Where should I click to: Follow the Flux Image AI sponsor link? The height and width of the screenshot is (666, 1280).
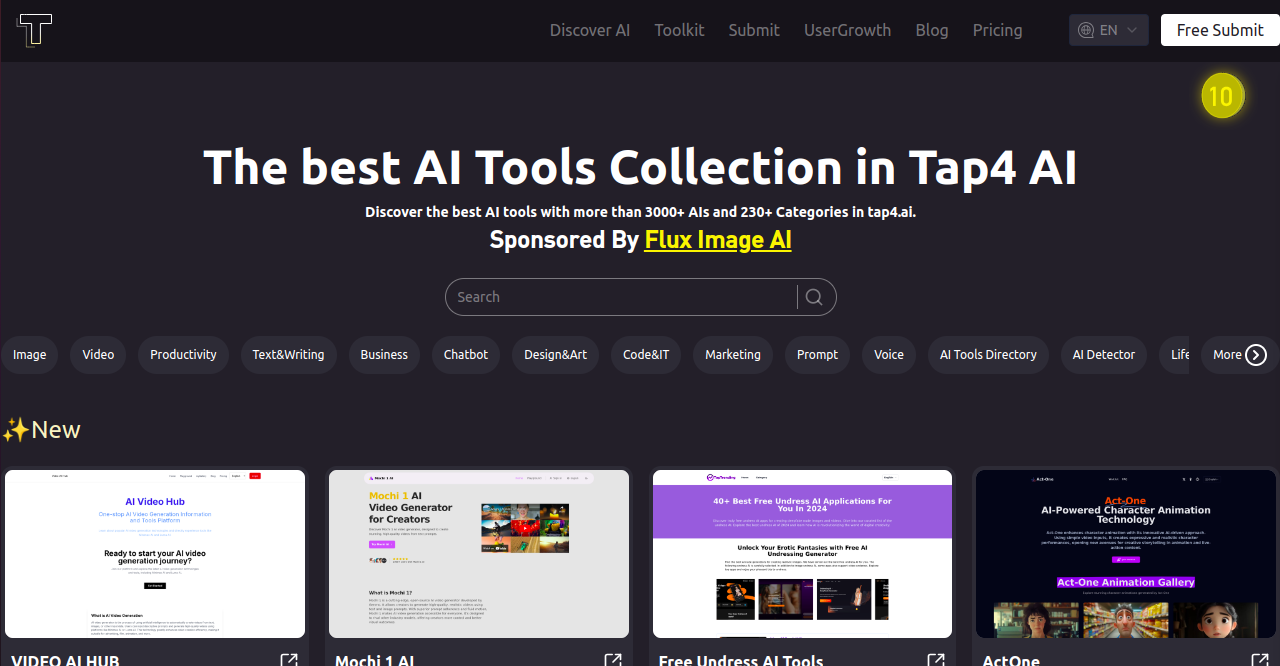point(718,240)
